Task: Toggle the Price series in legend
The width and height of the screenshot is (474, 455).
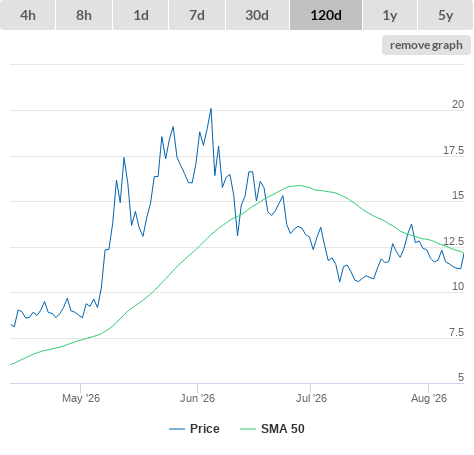Action: pyautogui.click(x=205, y=429)
